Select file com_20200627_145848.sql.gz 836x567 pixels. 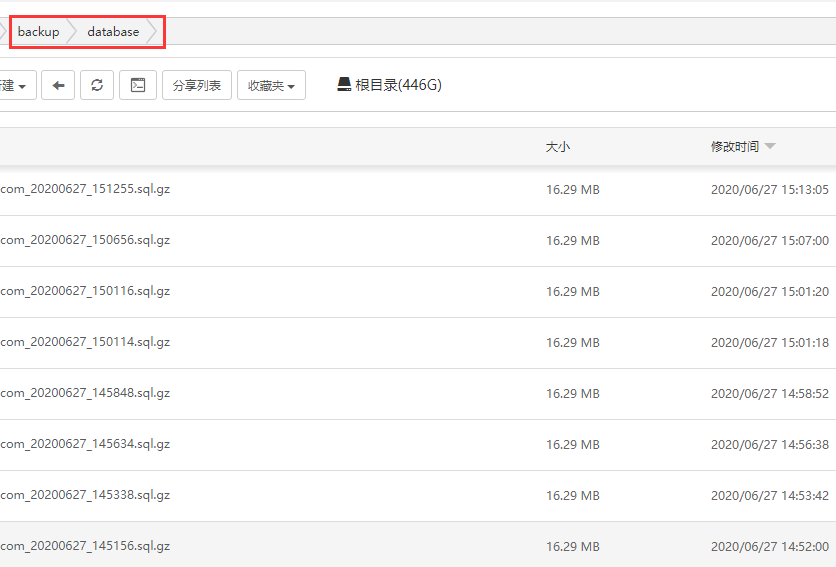(x=85, y=393)
